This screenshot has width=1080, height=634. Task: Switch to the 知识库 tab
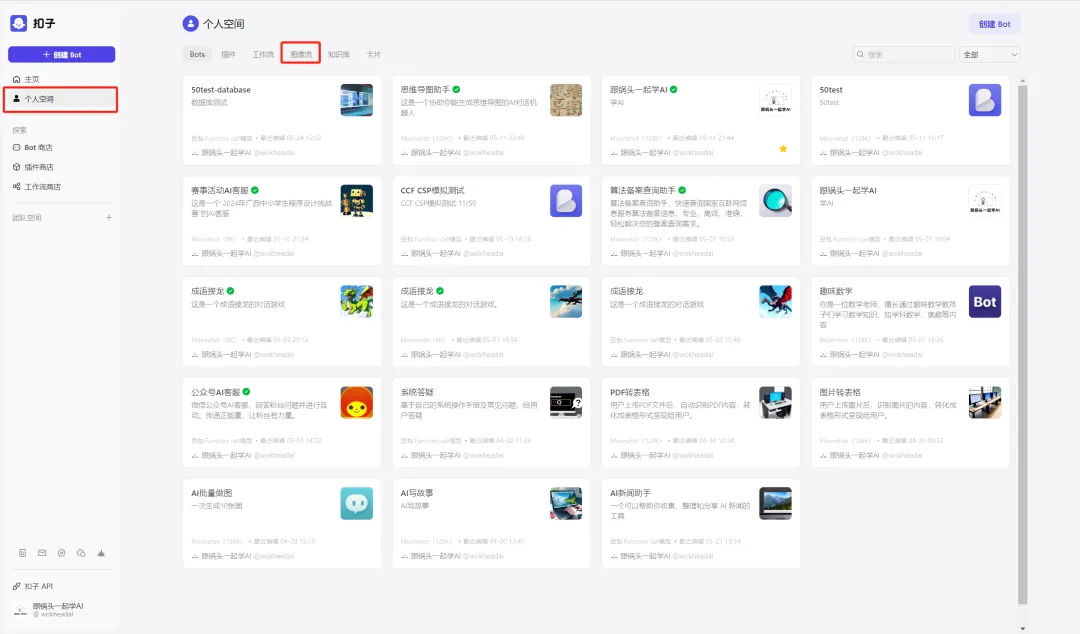click(x=339, y=54)
